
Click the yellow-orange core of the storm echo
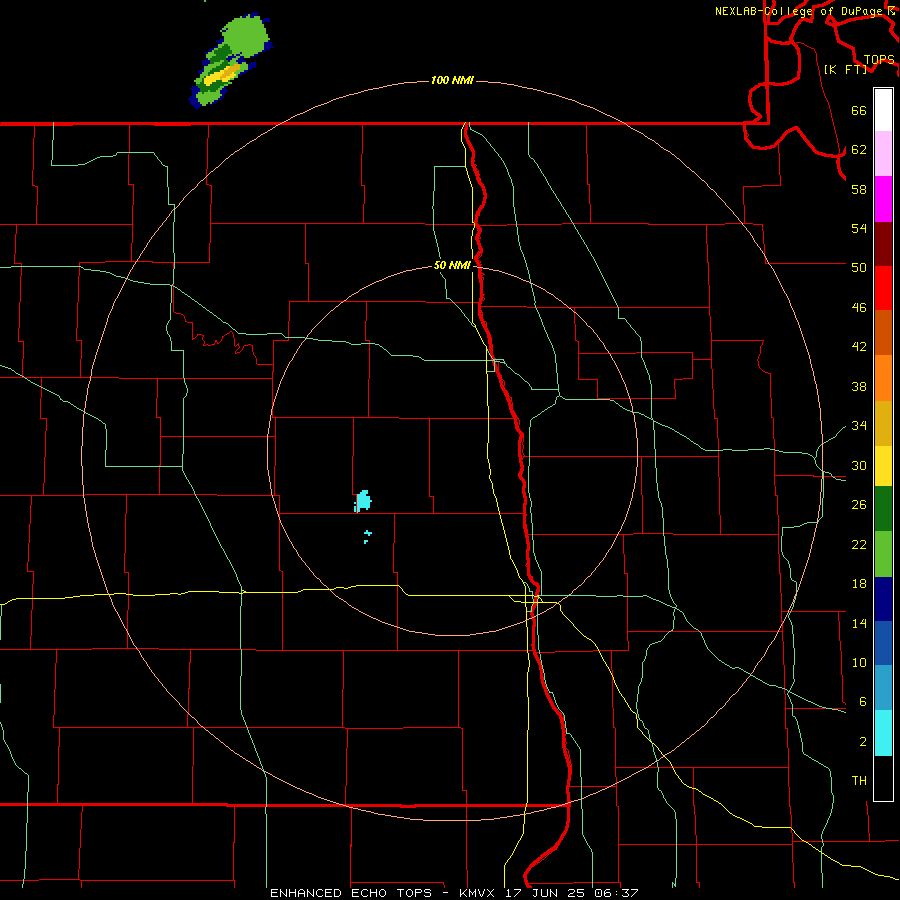pyautogui.click(x=223, y=73)
